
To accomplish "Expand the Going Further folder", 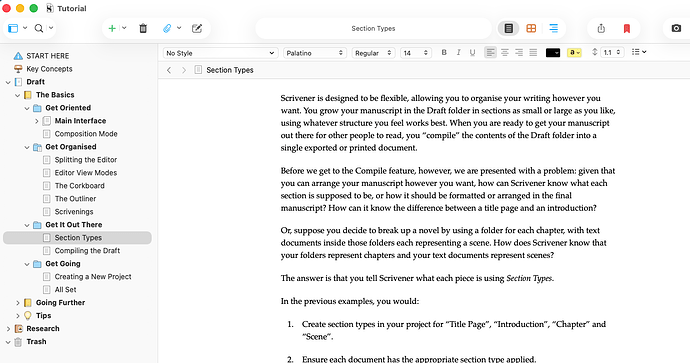I will tap(18, 303).
